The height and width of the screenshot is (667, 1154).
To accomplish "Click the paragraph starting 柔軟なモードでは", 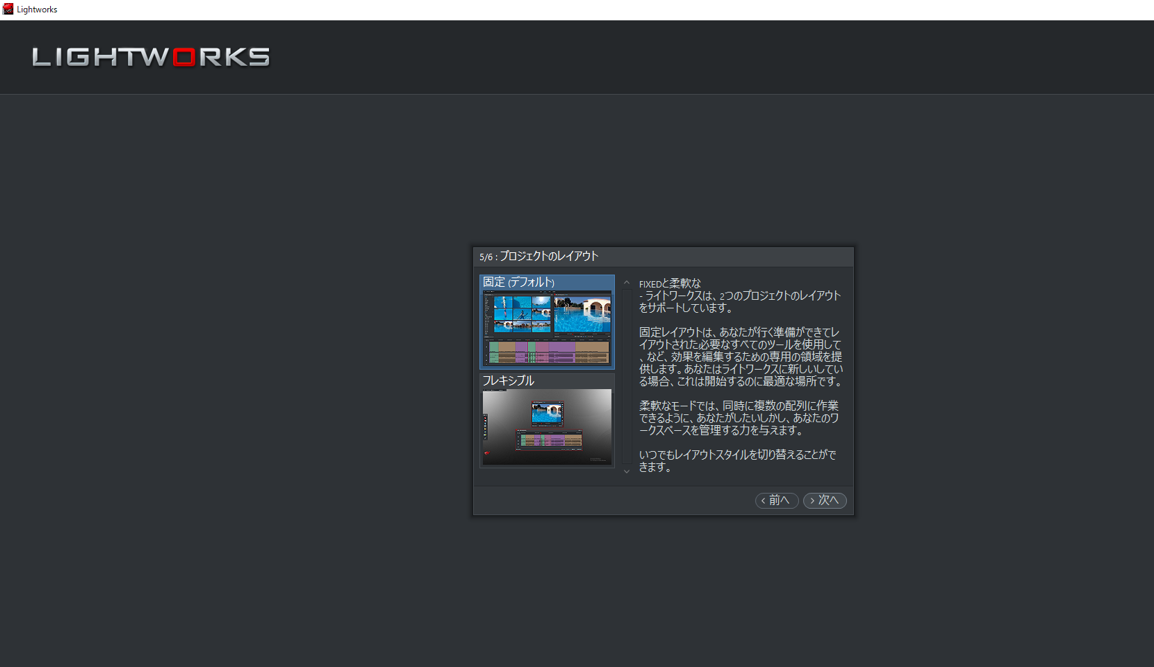I will (x=739, y=417).
